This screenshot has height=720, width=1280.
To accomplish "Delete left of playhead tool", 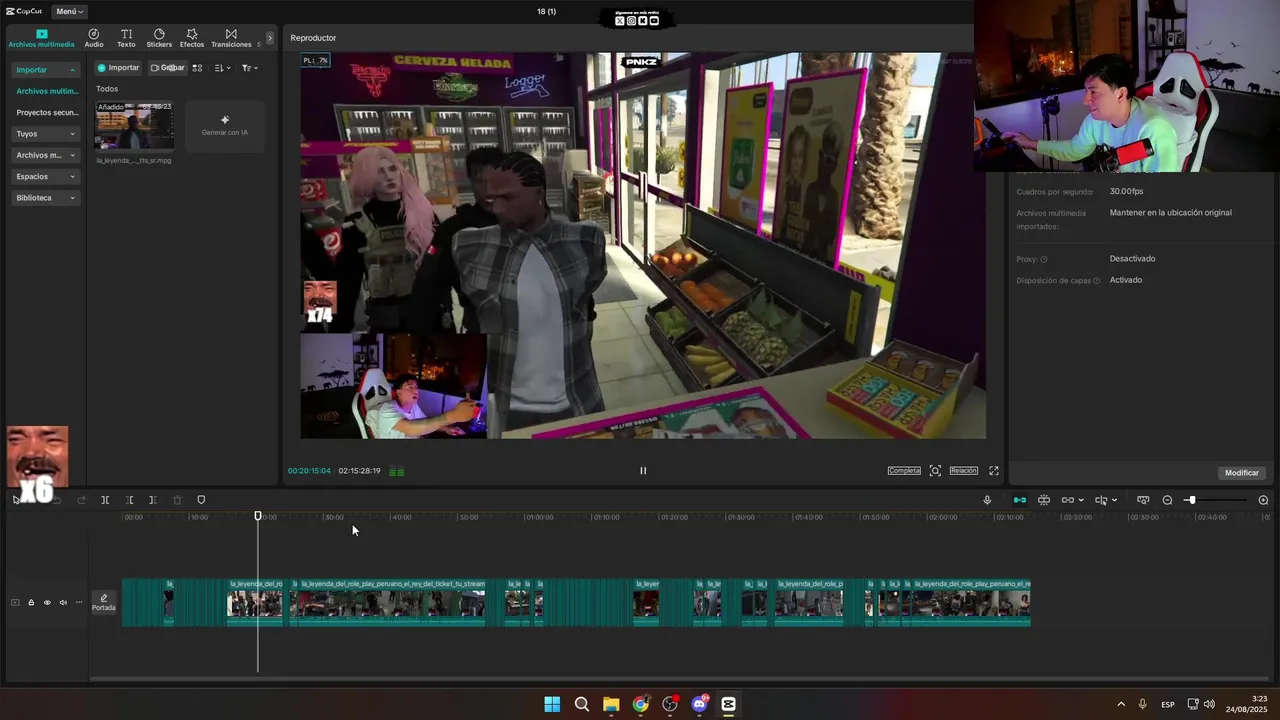I will coord(129,500).
